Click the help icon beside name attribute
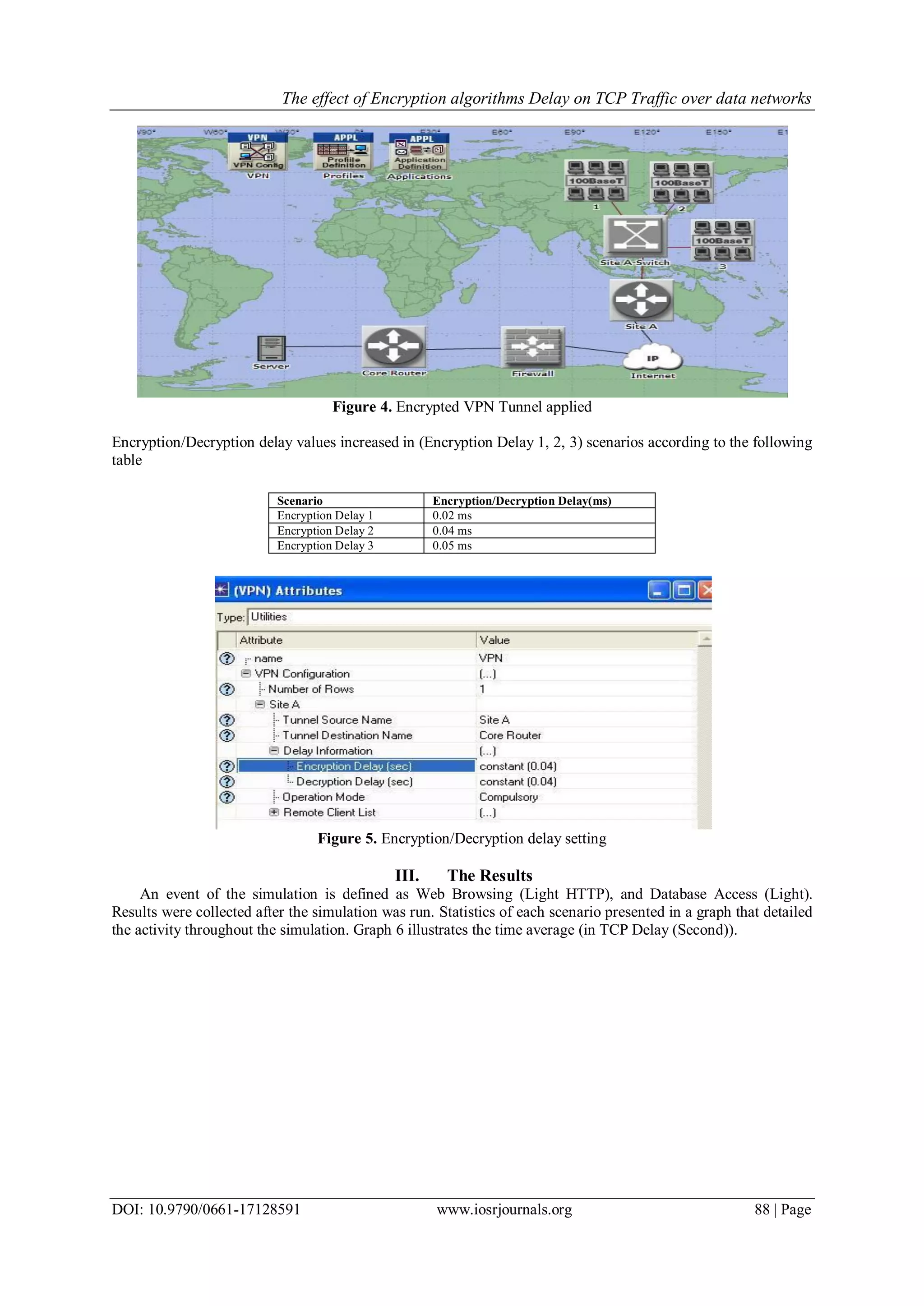Image resolution: width=924 pixels, height=1306 pixels. [x=227, y=658]
